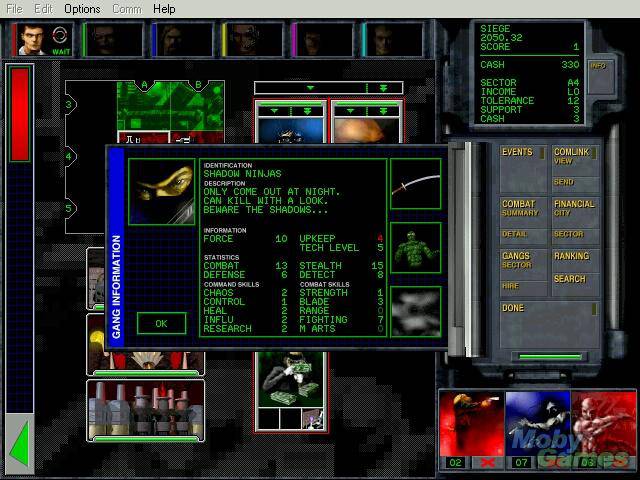The width and height of the screenshot is (640, 480).
Task: Select column A marker on sector map
Action: click(144, 85)
